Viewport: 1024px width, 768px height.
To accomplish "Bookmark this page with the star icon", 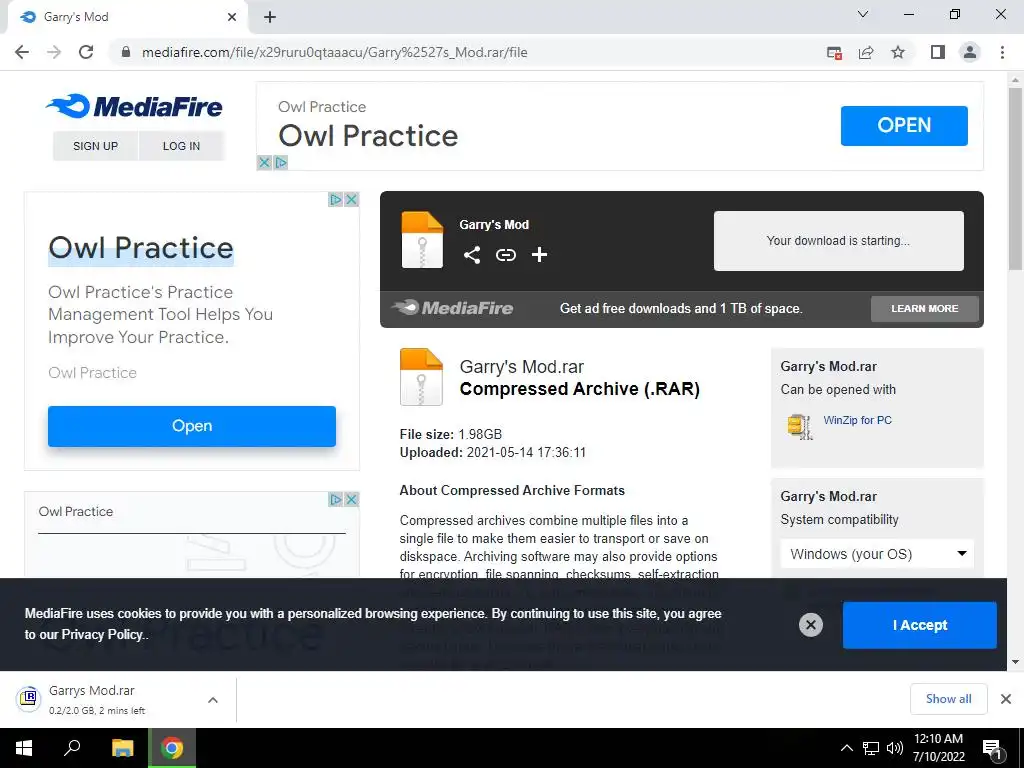I will tap(898, 52).
